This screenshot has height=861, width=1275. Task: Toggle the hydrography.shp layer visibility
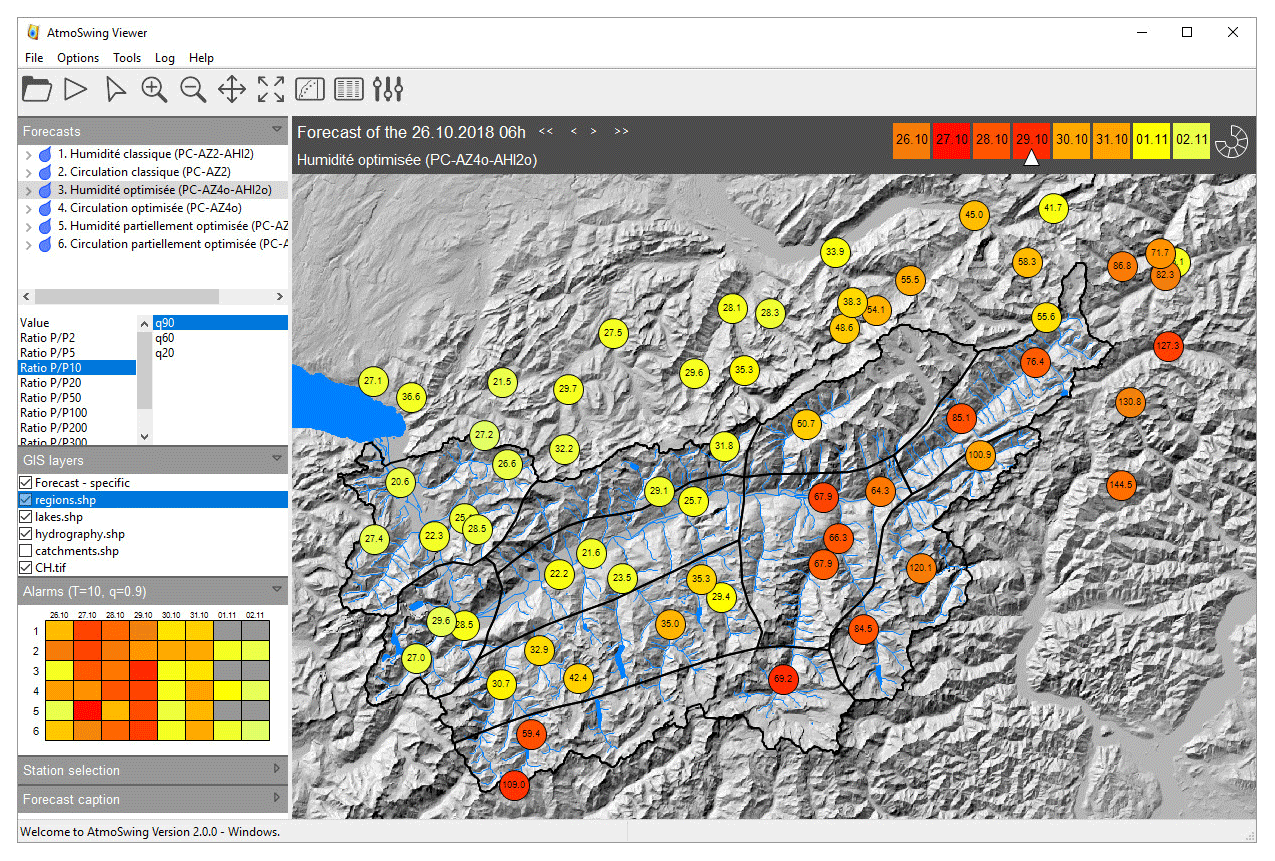[26, 534]
